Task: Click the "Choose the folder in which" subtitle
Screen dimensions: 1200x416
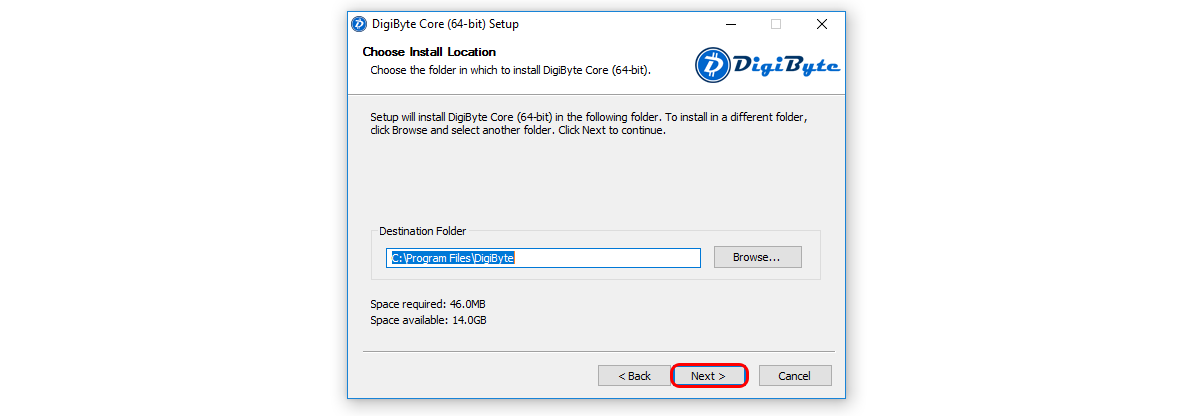Action: [x=510, y=71]
